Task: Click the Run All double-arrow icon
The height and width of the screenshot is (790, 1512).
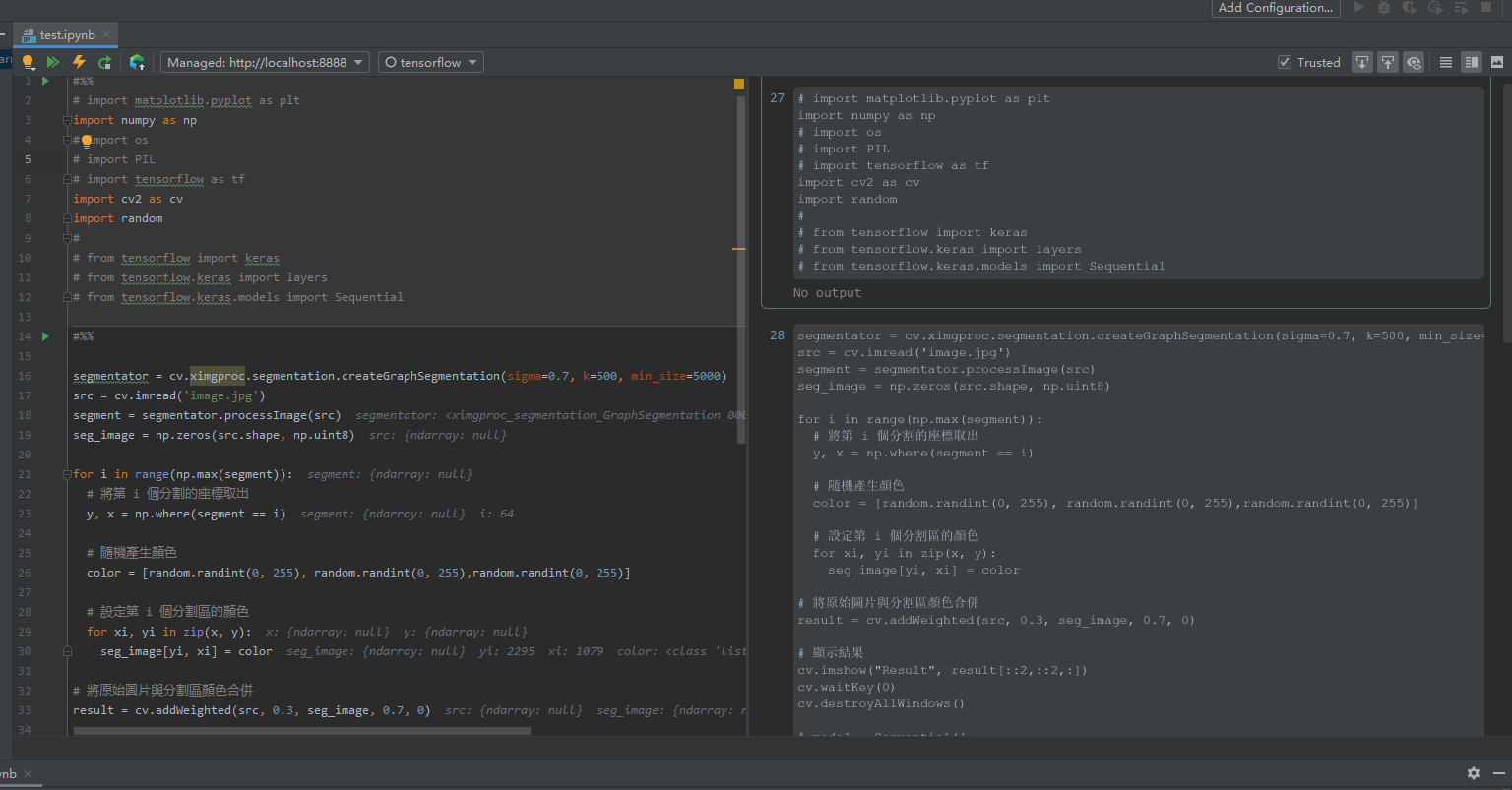Action: [x=53, y=62]
